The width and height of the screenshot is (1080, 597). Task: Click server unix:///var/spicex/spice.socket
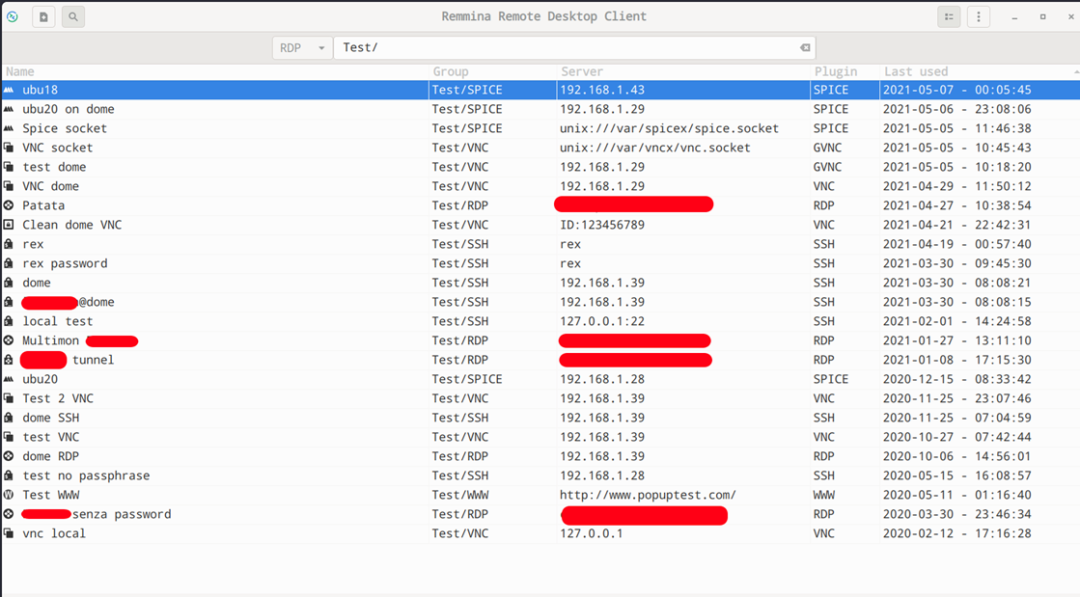tap(669, 128)
